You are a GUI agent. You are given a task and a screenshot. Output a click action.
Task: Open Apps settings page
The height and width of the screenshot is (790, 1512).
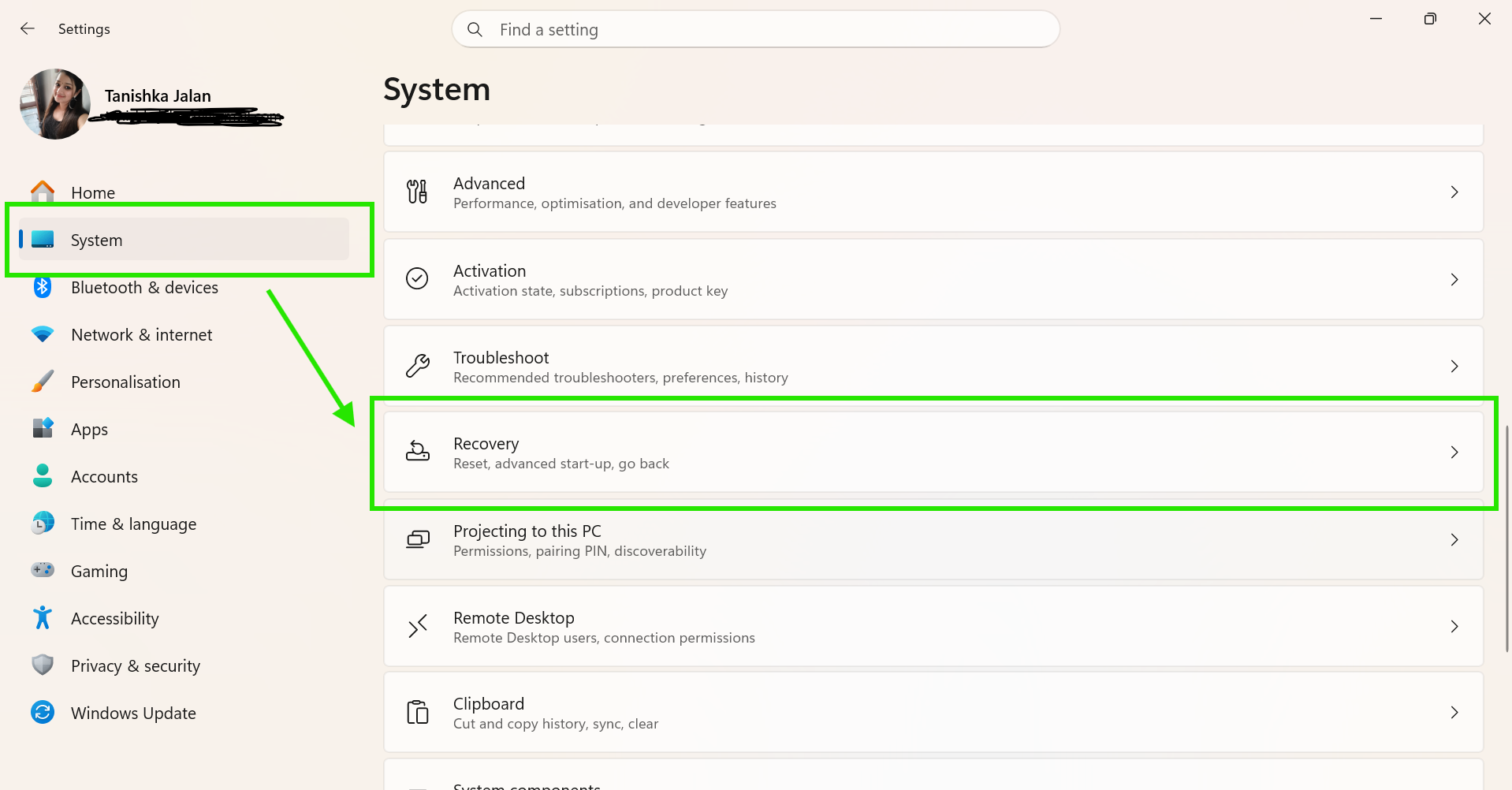pyautogui.click(x=184, y=429)
